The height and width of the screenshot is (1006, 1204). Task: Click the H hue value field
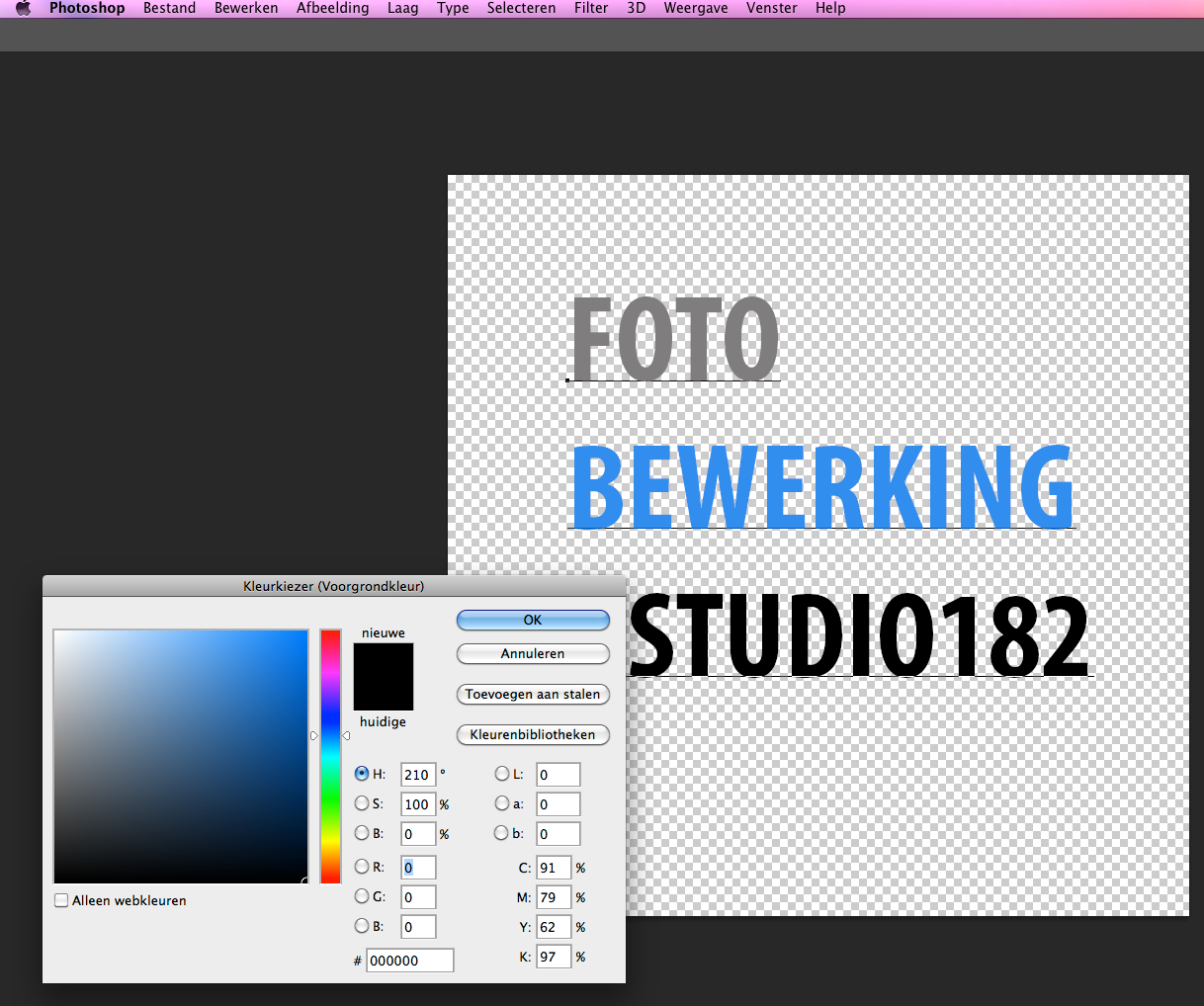pos(417,775)
